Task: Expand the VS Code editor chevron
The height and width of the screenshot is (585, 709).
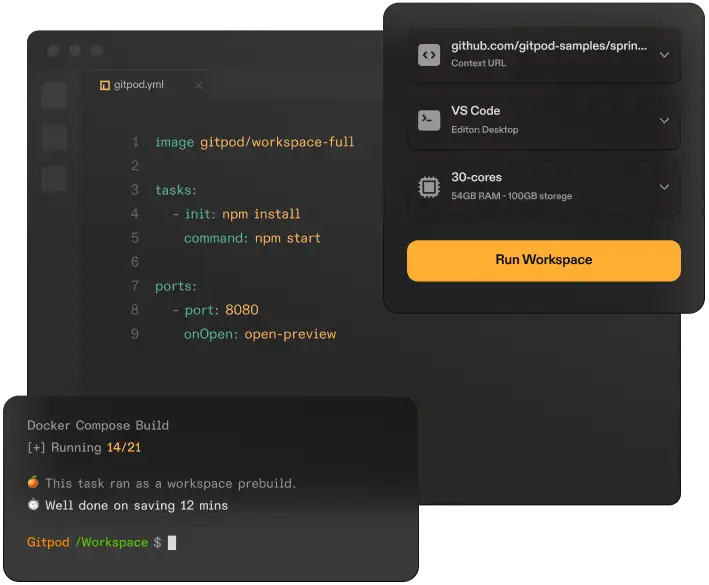Action: [x=664, y=120]
